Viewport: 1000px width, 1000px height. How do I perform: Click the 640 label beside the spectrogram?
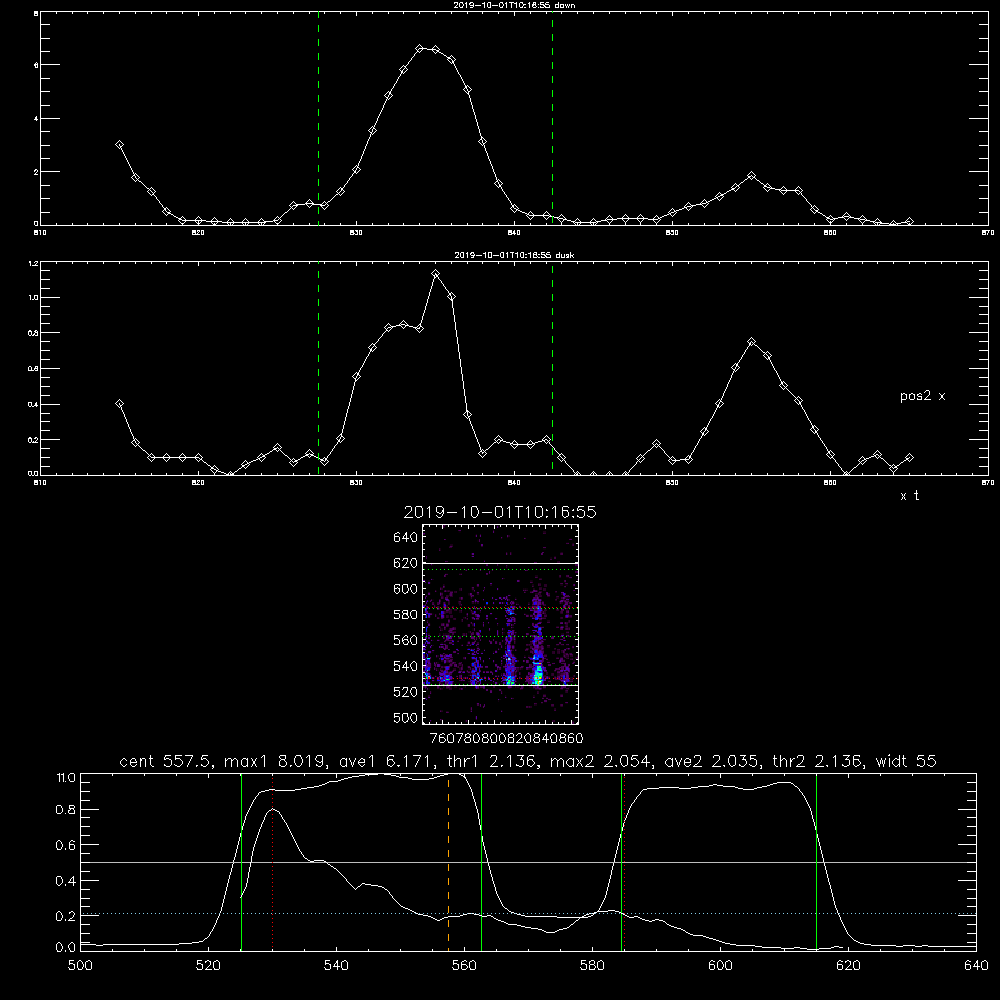pos(406,538)
